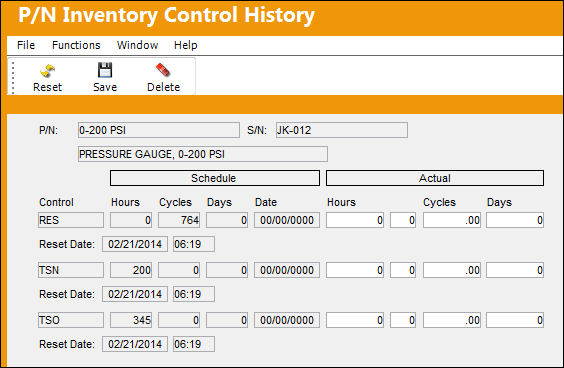Click the Save floppy disk icon
Viewport: 564px width, 368px height.
[105, 70]
